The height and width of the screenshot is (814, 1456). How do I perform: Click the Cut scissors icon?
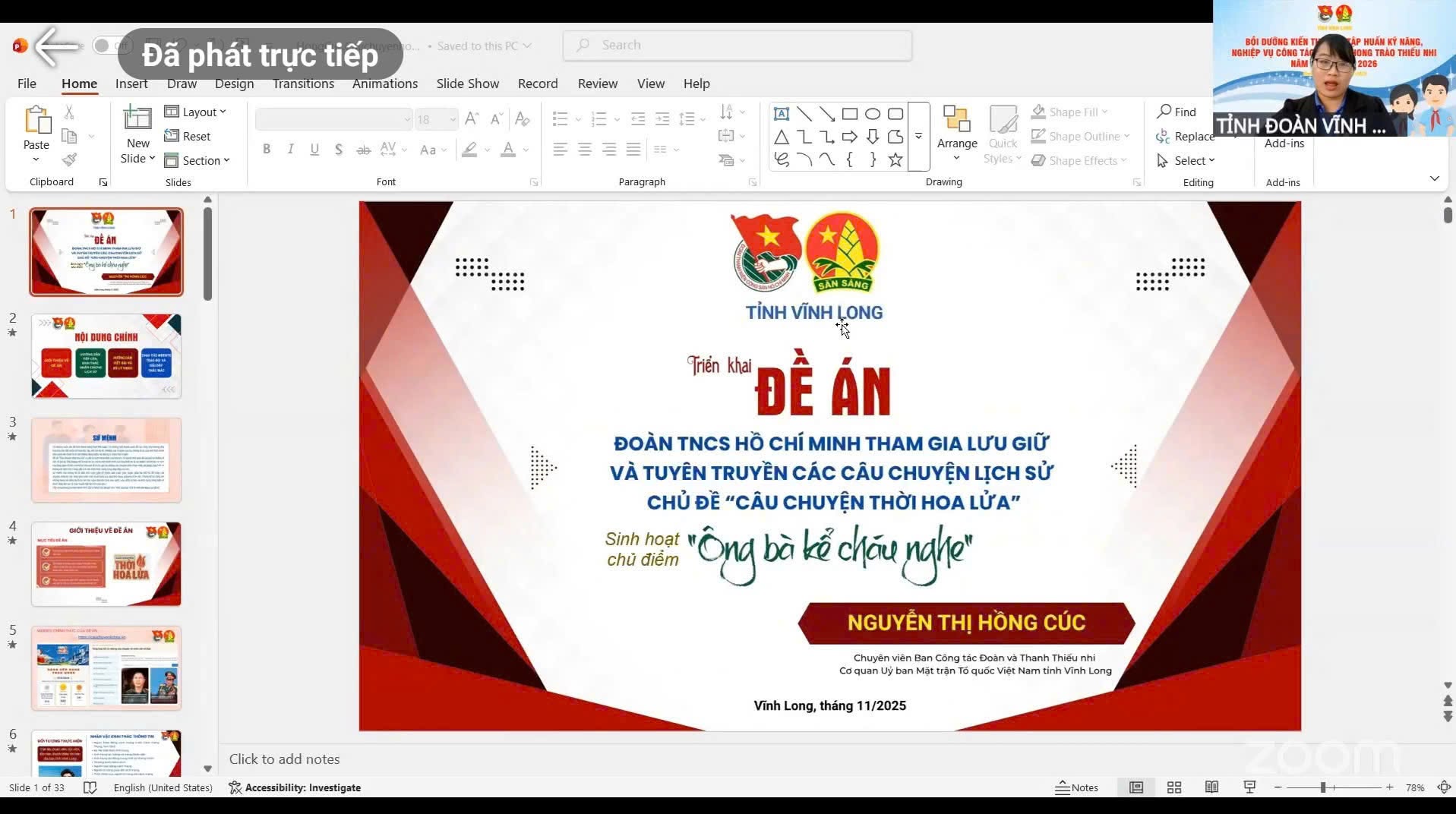pyautogui.click(x=69, y=112)
